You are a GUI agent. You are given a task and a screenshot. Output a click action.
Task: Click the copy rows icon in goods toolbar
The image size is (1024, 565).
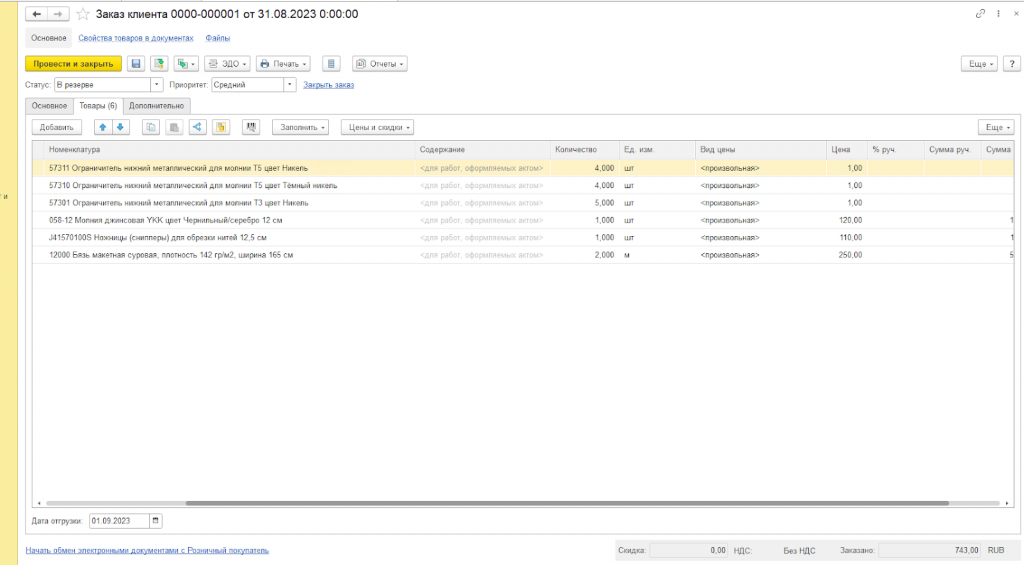(151, 127)
